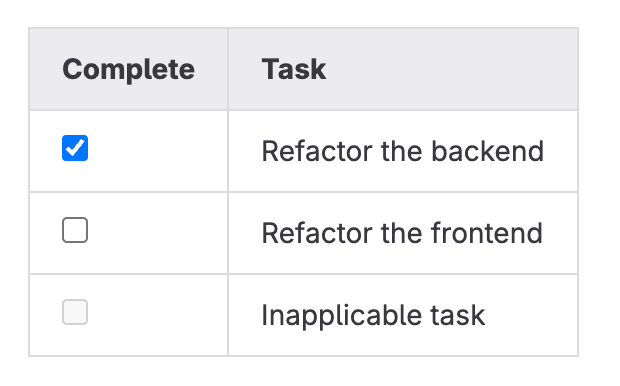Click the Refactor the backend task text
The width and height of the screenshot is (620, 386).
pos(403,151)
